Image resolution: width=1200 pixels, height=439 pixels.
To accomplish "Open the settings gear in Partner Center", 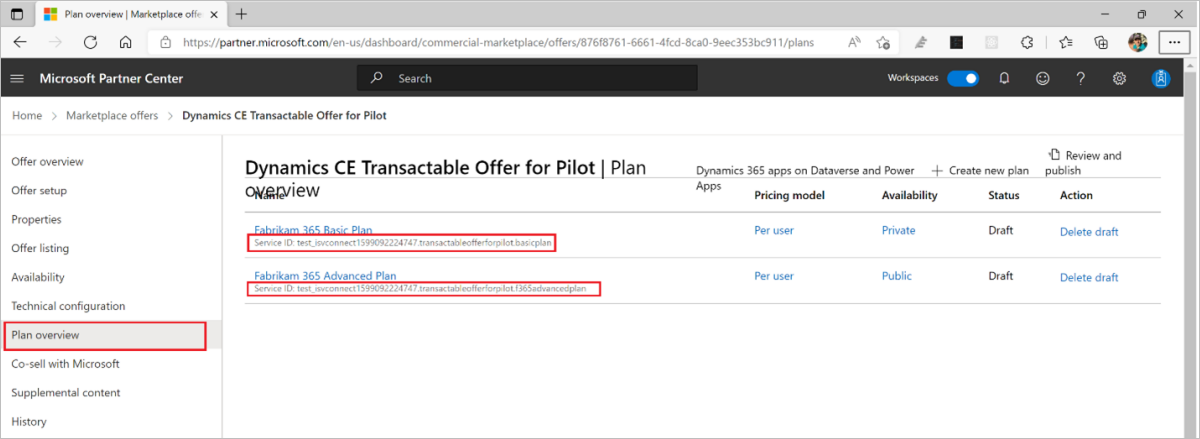I will [x=1120, y=79].
